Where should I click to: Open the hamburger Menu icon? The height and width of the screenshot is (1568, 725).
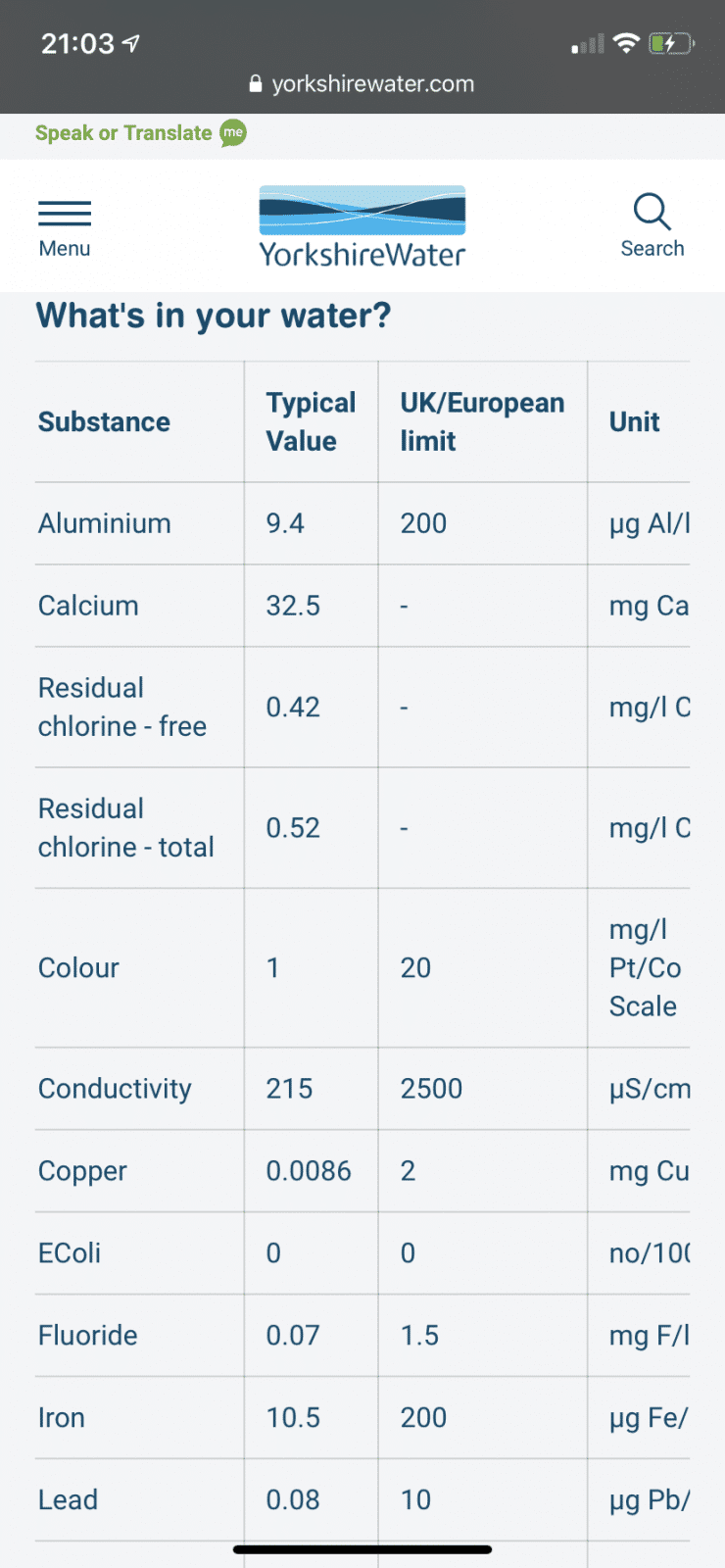[x=65, y=214]
